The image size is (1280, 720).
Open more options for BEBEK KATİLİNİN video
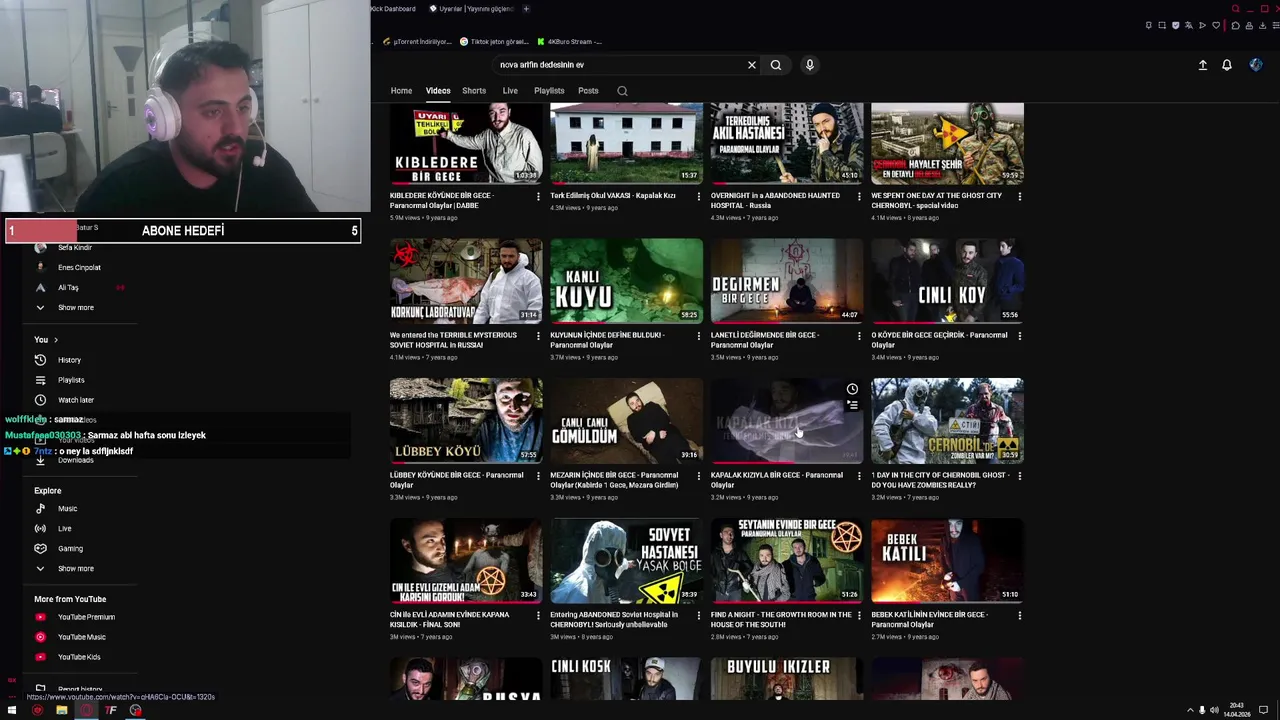(1020, 616)
